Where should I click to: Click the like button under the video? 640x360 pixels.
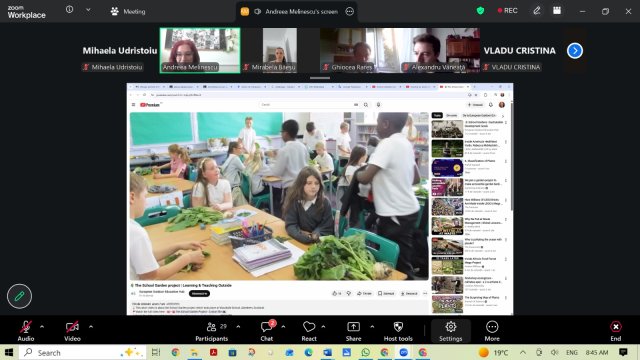pyautogui.click(x=337, y=293)
